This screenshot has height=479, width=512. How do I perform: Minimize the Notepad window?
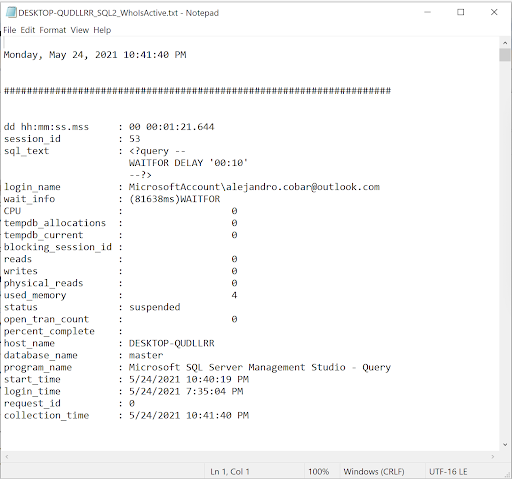tap(428, 12)
